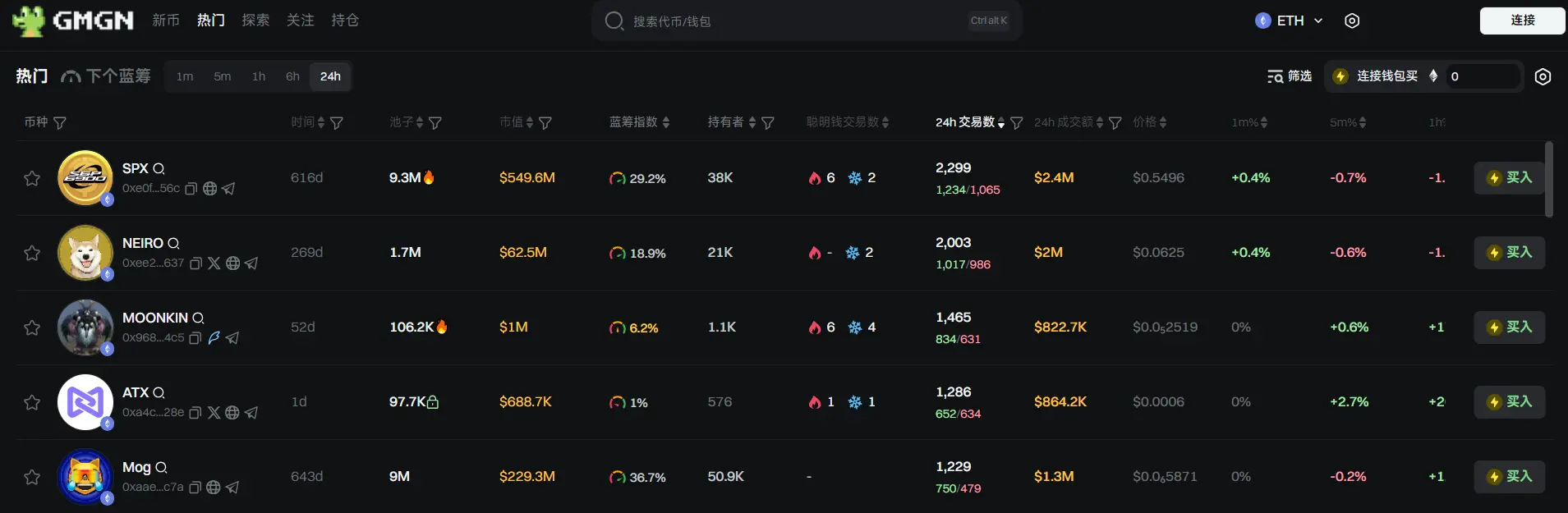Open the ATX Telegram link
The width and height of the screenshot is (1568, 513).
(251, 413)
